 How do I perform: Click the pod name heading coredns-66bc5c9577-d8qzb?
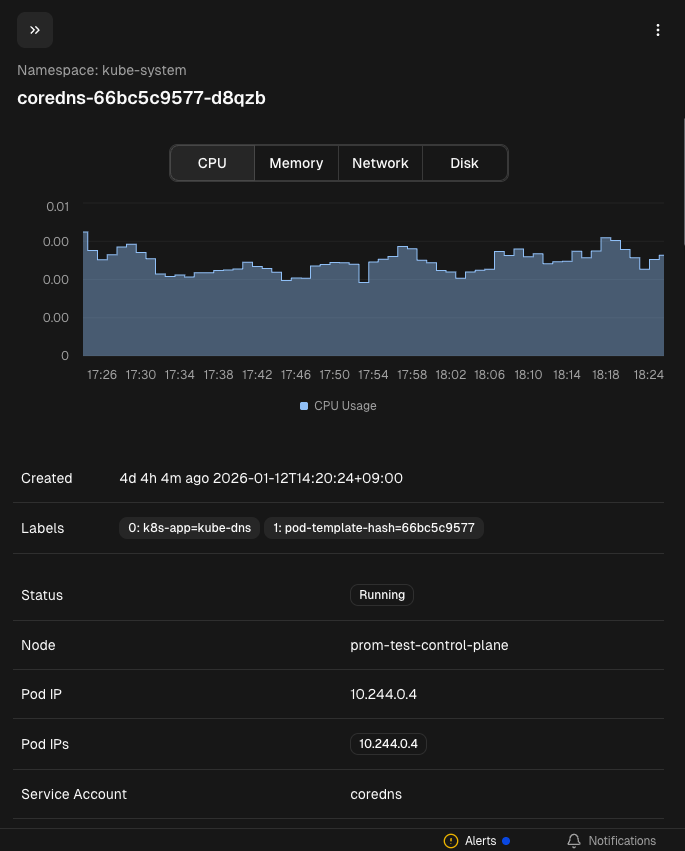[x=141, y=98]
